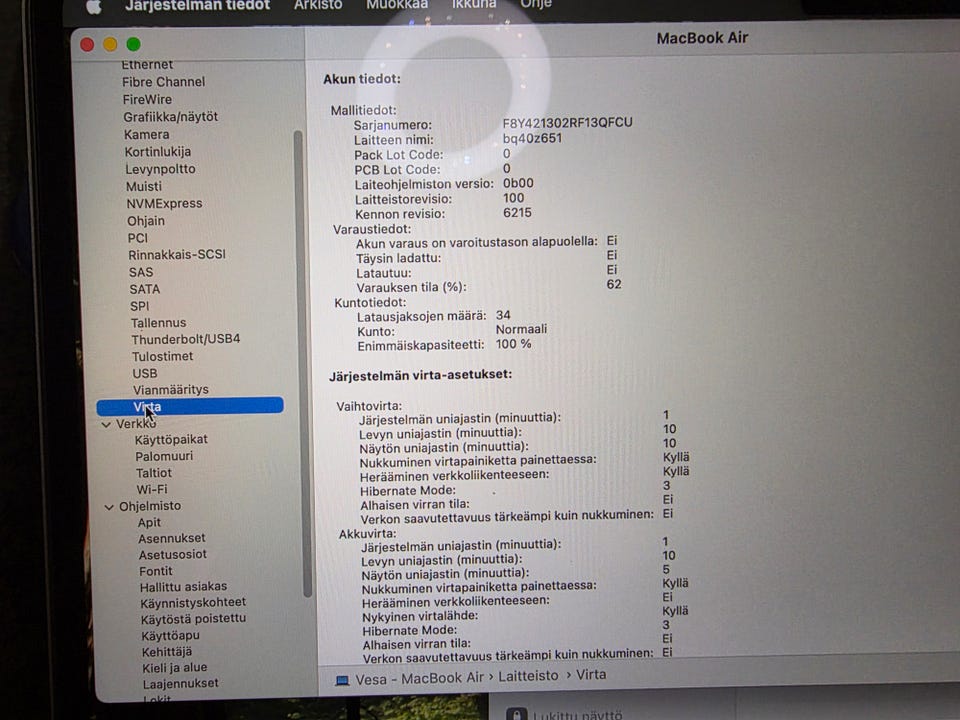960x720 pixels.
Task: Click Virta in the path bar
Action: coord(591,675)
